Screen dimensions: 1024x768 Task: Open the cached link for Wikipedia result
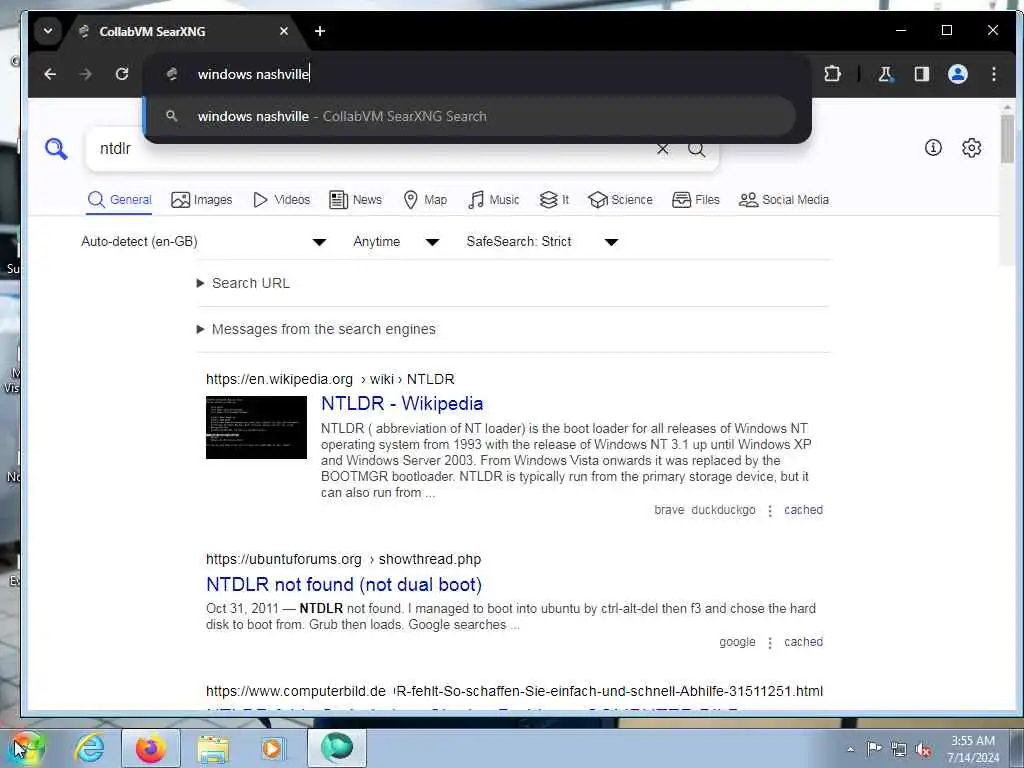coord(803,510)
